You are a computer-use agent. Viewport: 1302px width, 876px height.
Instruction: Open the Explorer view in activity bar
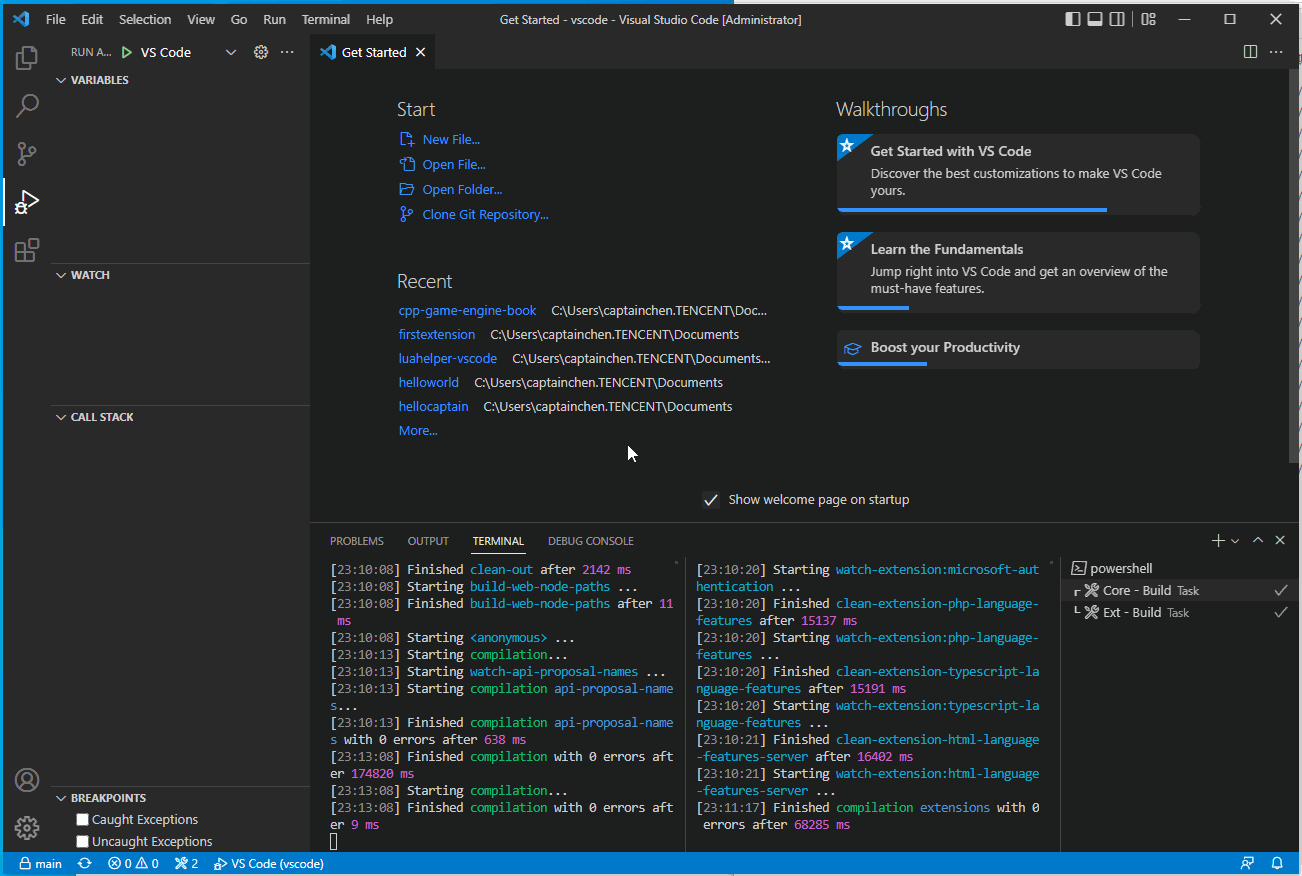coord(27,58)
